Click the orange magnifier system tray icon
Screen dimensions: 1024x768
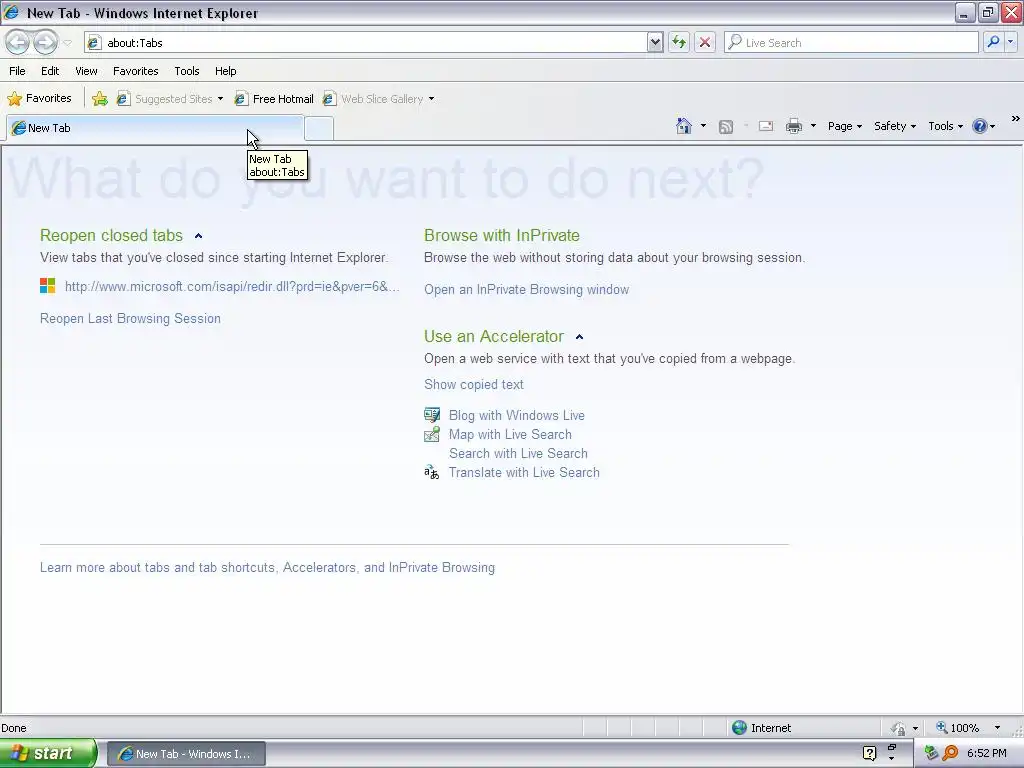[x=950, y=753]
